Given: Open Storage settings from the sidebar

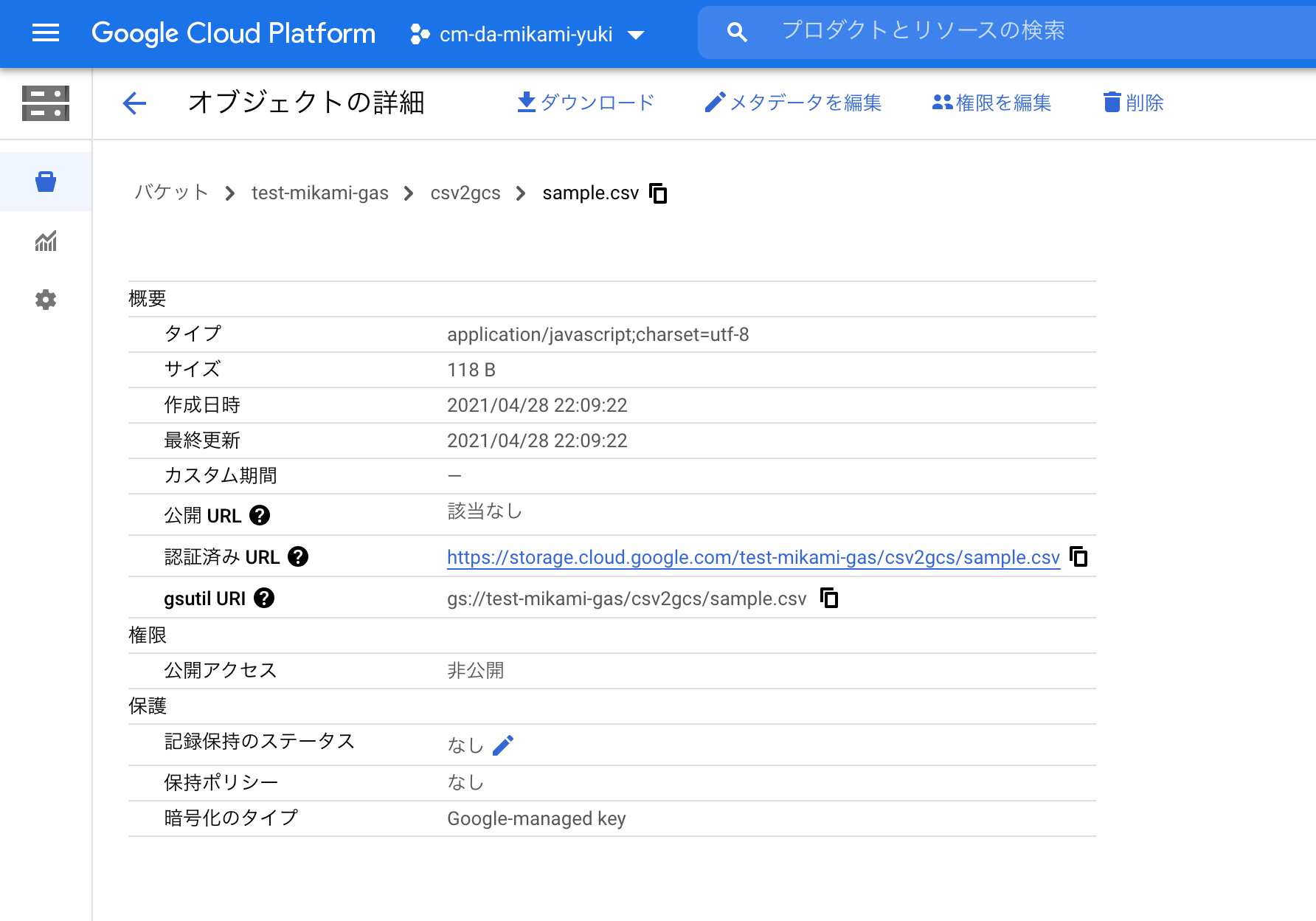Looking at the screenshot, I should (46, 300).
